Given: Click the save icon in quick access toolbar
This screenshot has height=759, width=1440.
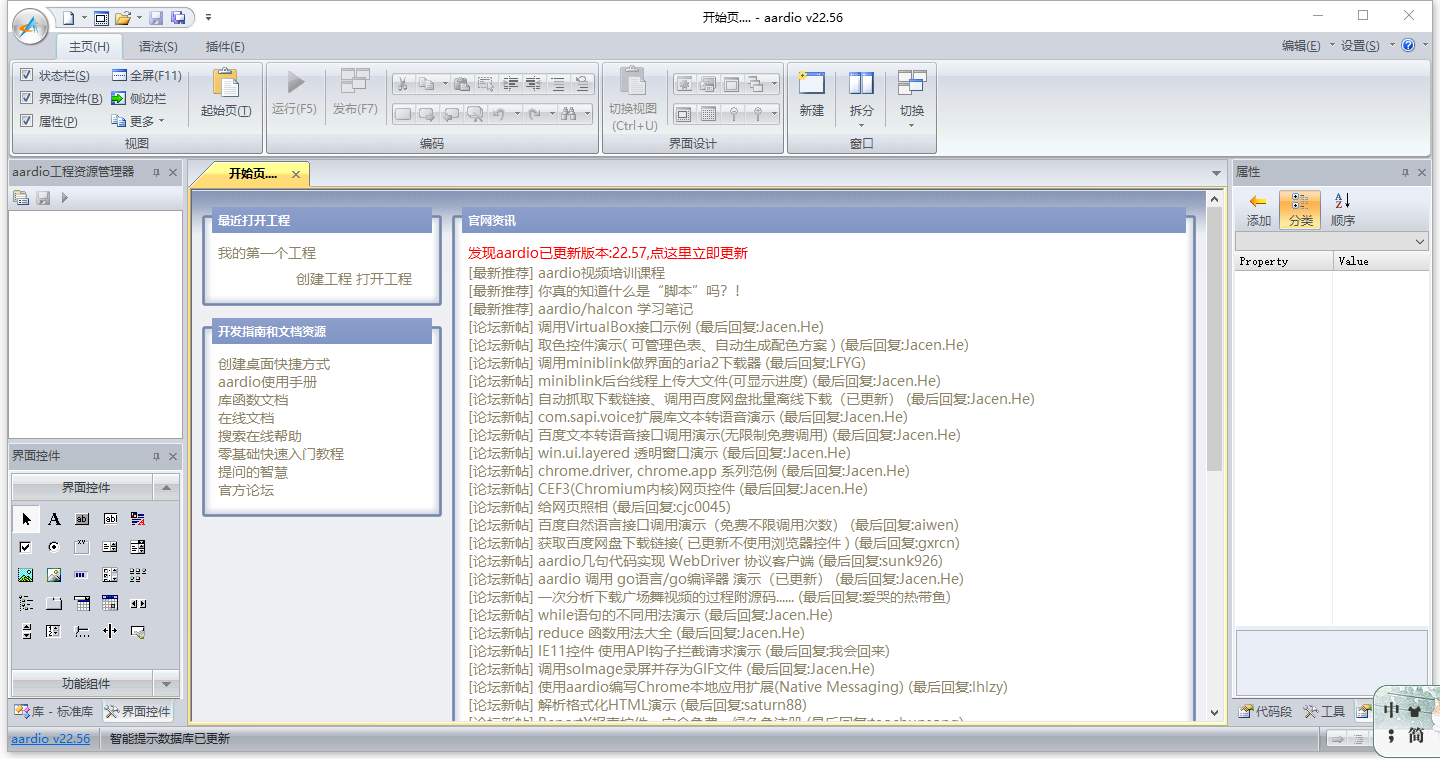Looking at the screenshot, I should (x=156, y=17).
